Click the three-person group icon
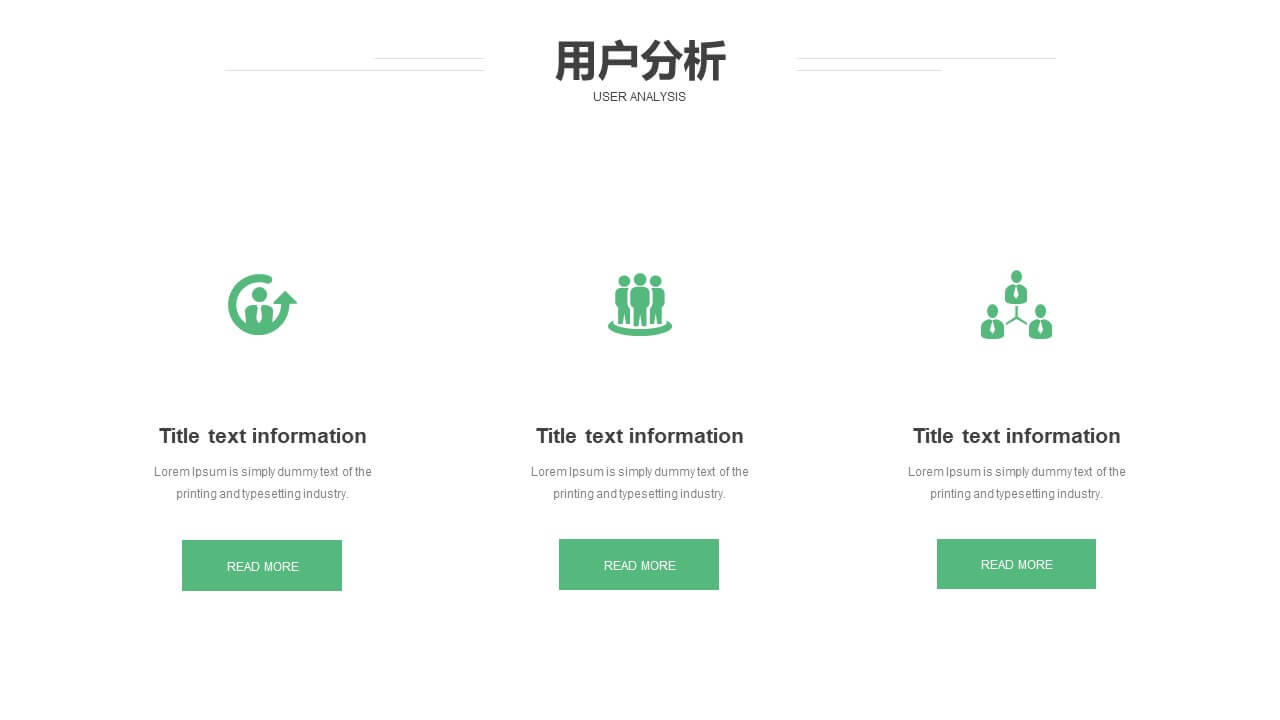Viewport: 1280px width, 720px height. 640,304
